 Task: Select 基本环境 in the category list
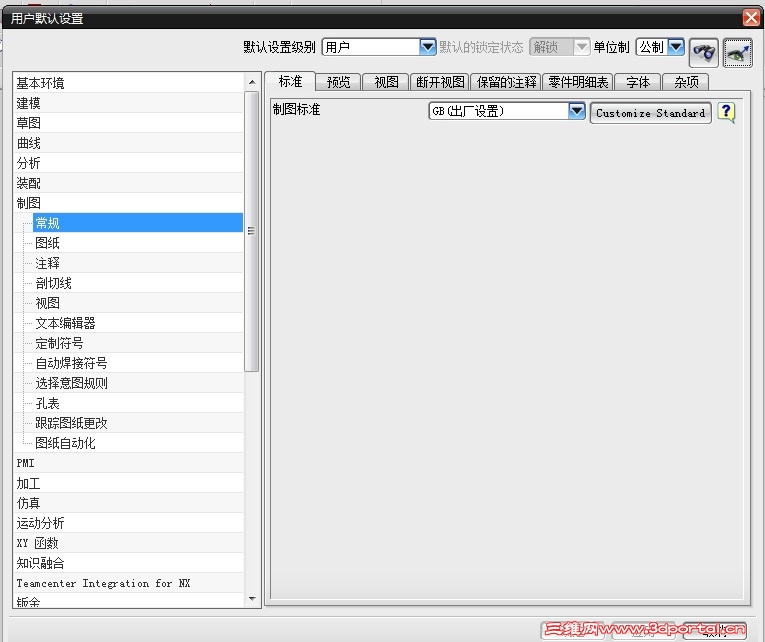point(128,83)
